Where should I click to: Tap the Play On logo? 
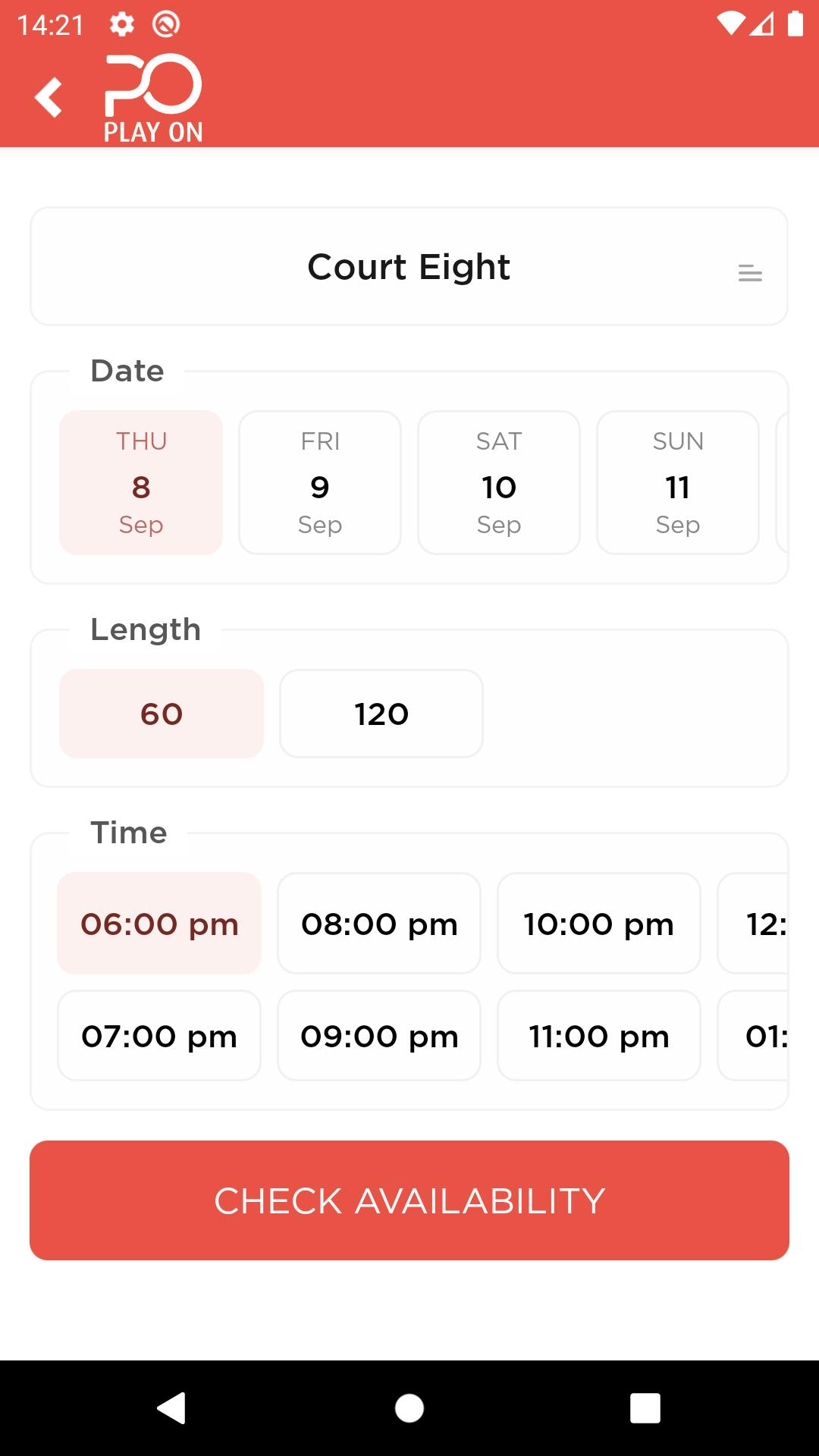click(153, 99)
